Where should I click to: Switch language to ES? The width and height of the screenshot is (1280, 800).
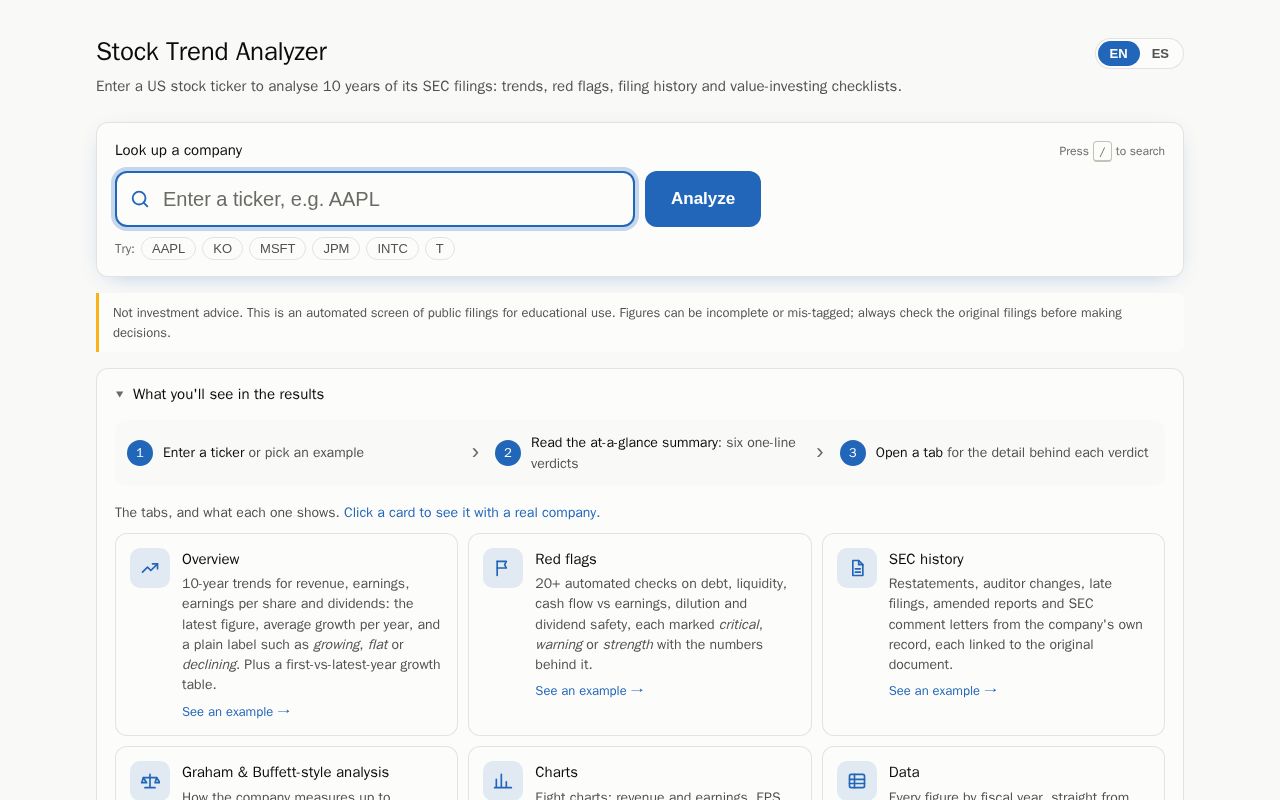[1160, 54]
